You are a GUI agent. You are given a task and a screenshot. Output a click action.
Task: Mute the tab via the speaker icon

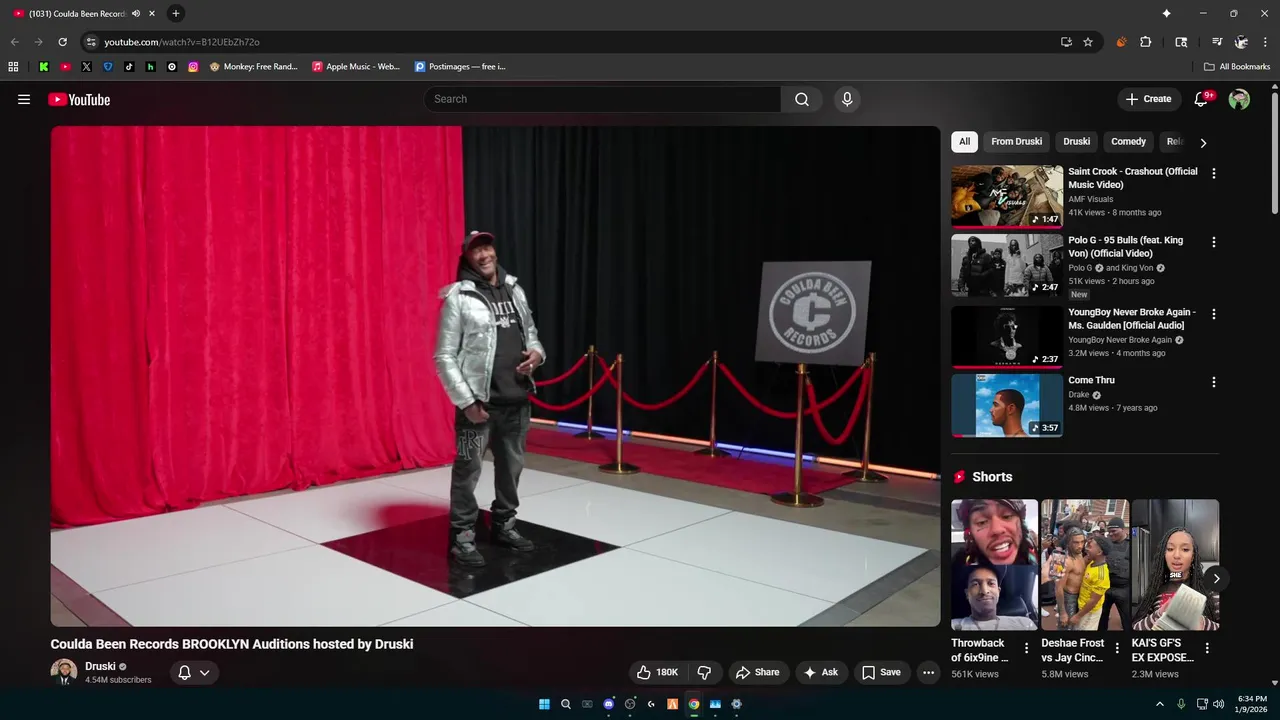(x=136, y=13)
